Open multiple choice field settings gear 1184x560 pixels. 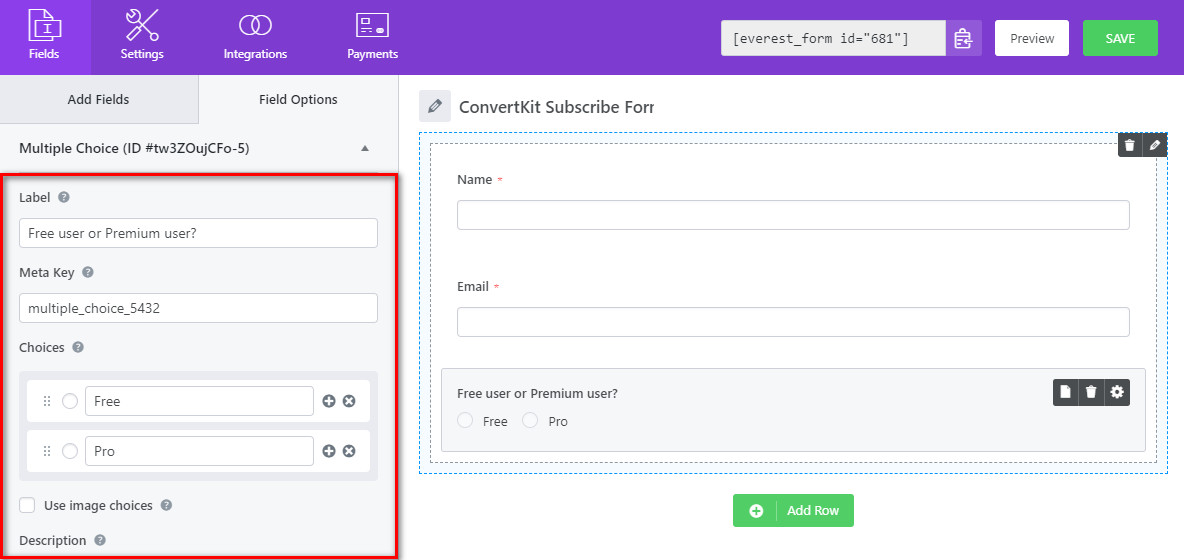pyautogui.click(x=1117, y=392)
